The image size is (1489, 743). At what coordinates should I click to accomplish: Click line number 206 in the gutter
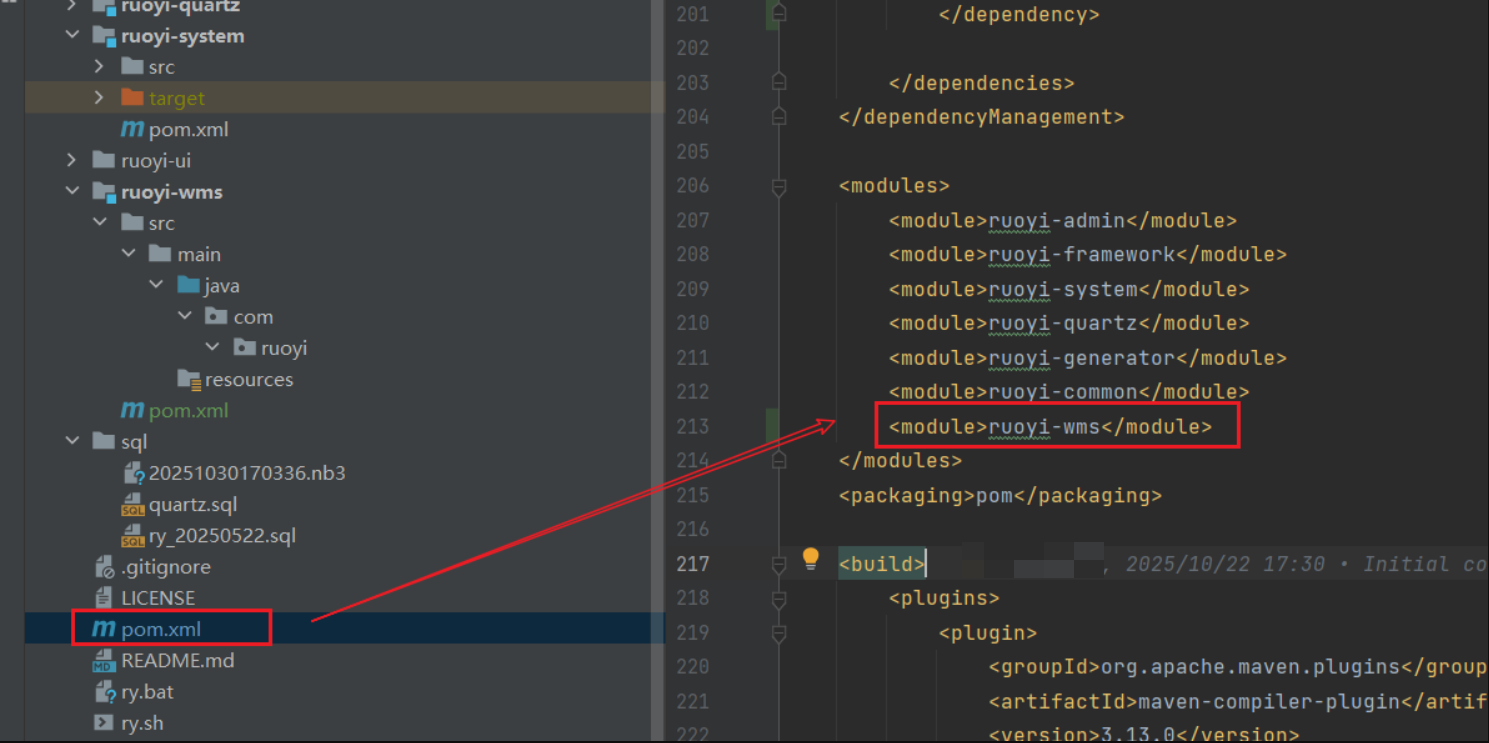[692, 186]
